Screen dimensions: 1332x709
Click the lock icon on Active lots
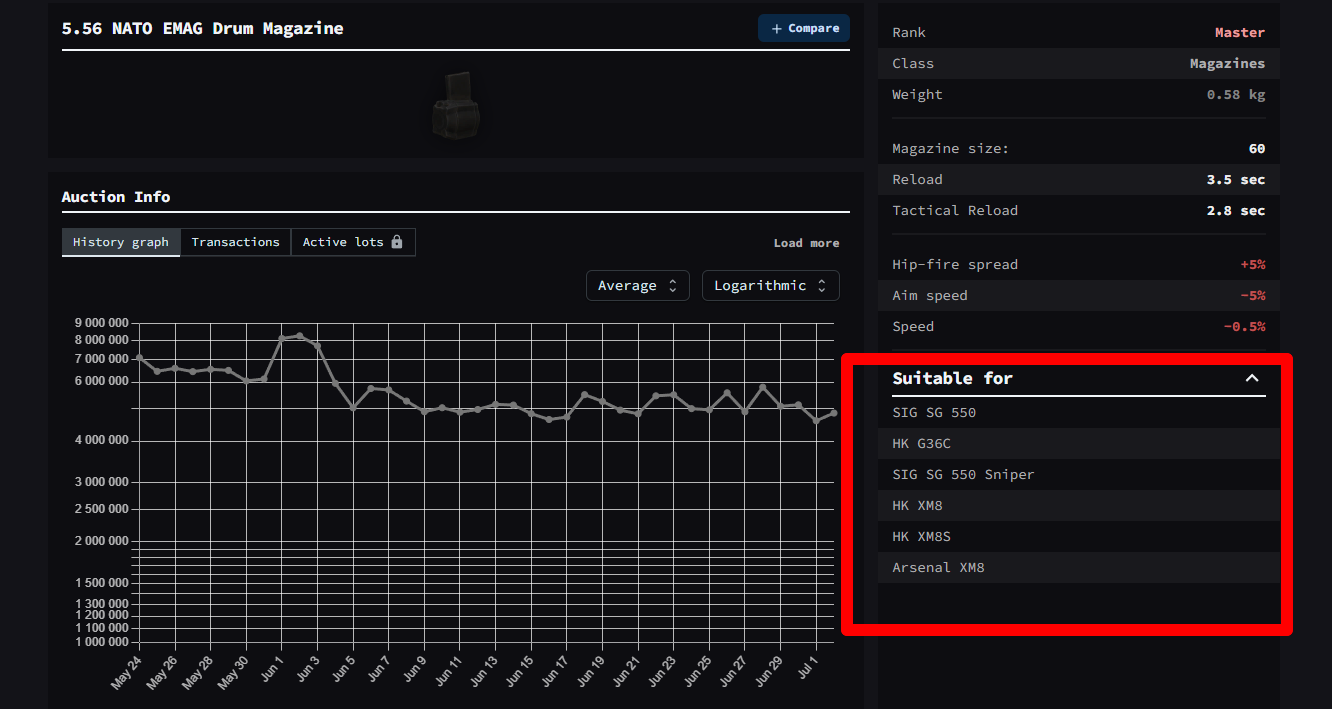pos(397,242)
